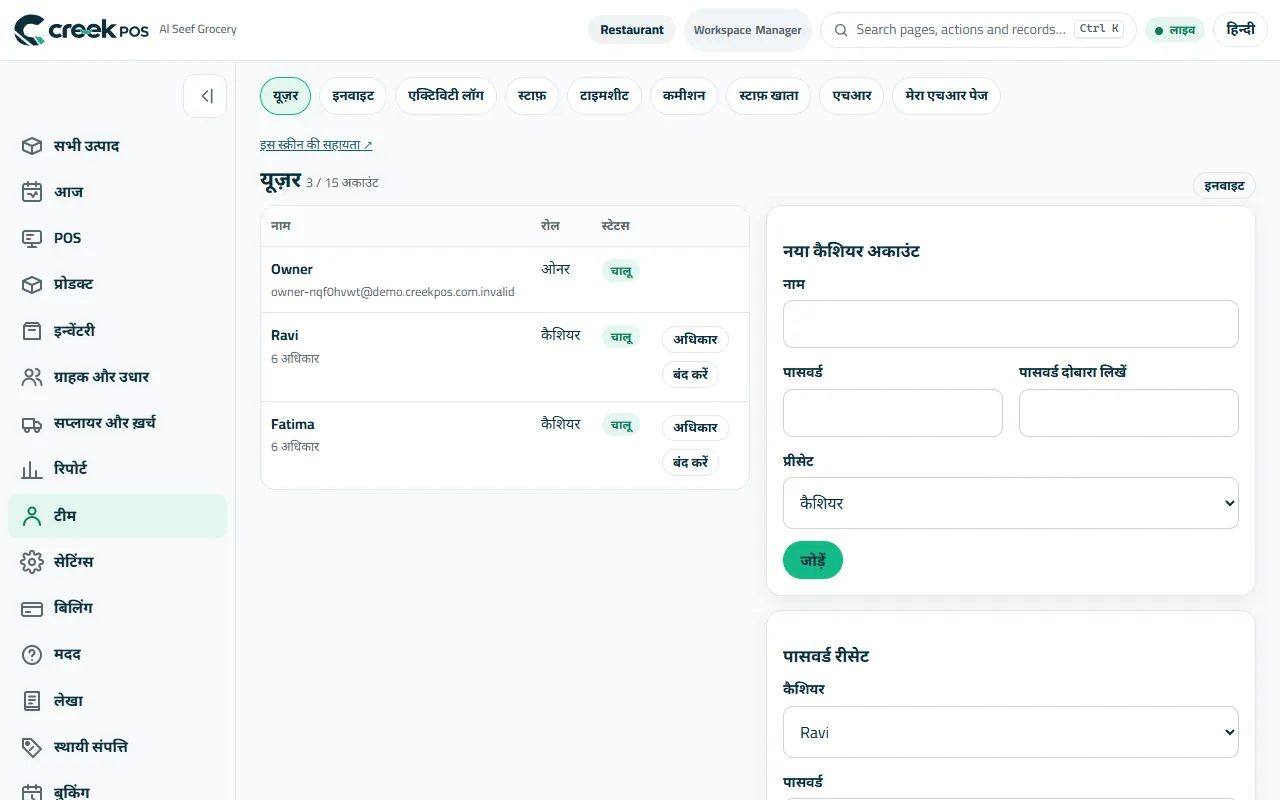Click the टीम person icon

pos(32,516)
